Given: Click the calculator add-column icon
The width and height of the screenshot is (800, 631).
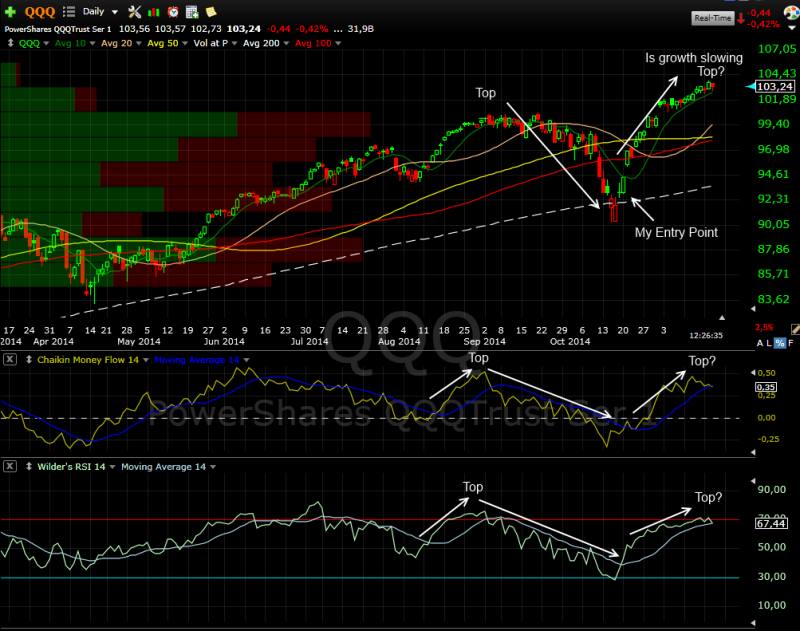Looking at the screenshot, I should point(192,12).
